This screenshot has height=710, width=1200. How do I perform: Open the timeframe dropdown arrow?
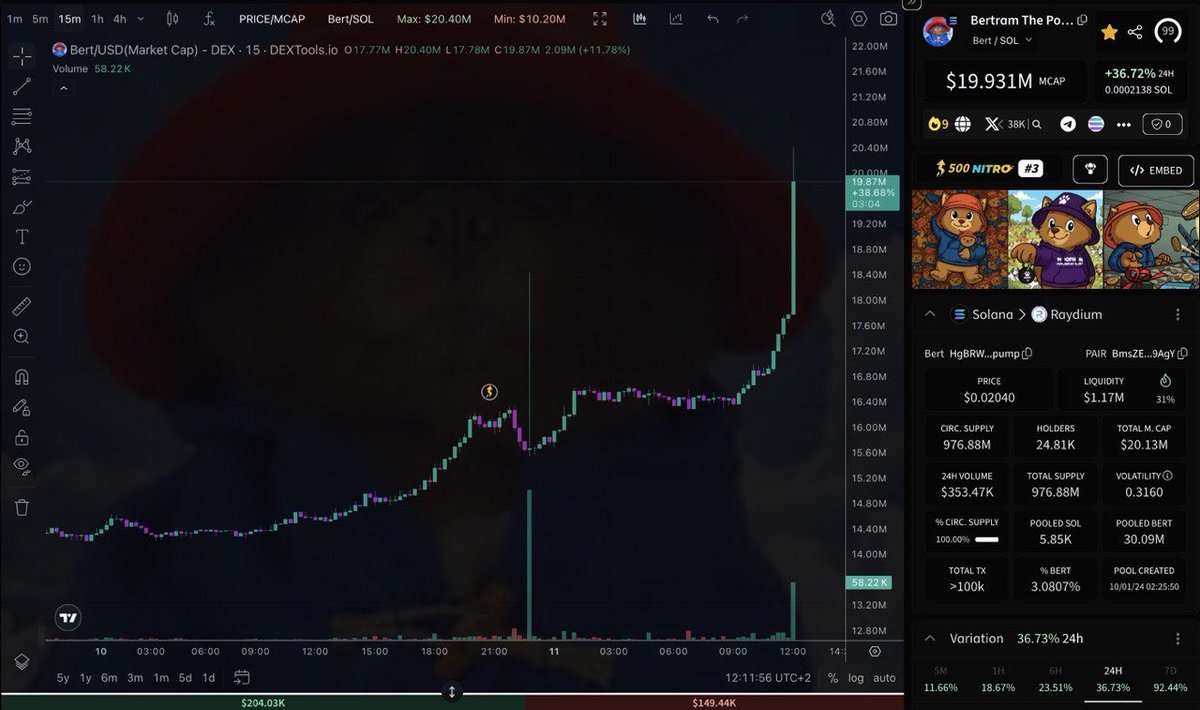point(141,18)
